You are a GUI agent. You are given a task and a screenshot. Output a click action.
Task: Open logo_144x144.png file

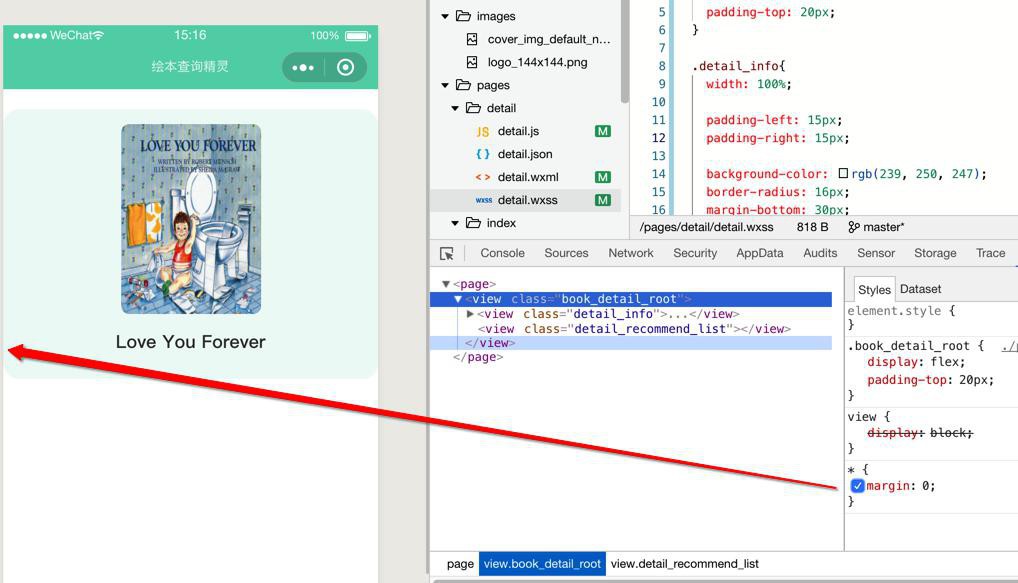pyautogui.click(x=537, y=62)
